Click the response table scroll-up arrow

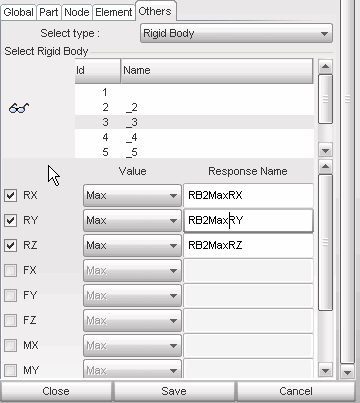[325, 166]
